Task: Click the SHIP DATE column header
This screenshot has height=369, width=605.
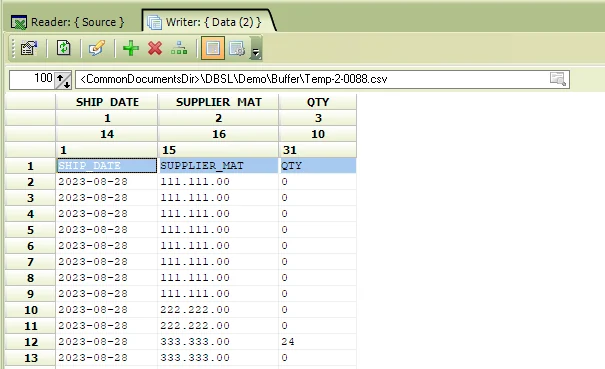Action: (107, 102)
